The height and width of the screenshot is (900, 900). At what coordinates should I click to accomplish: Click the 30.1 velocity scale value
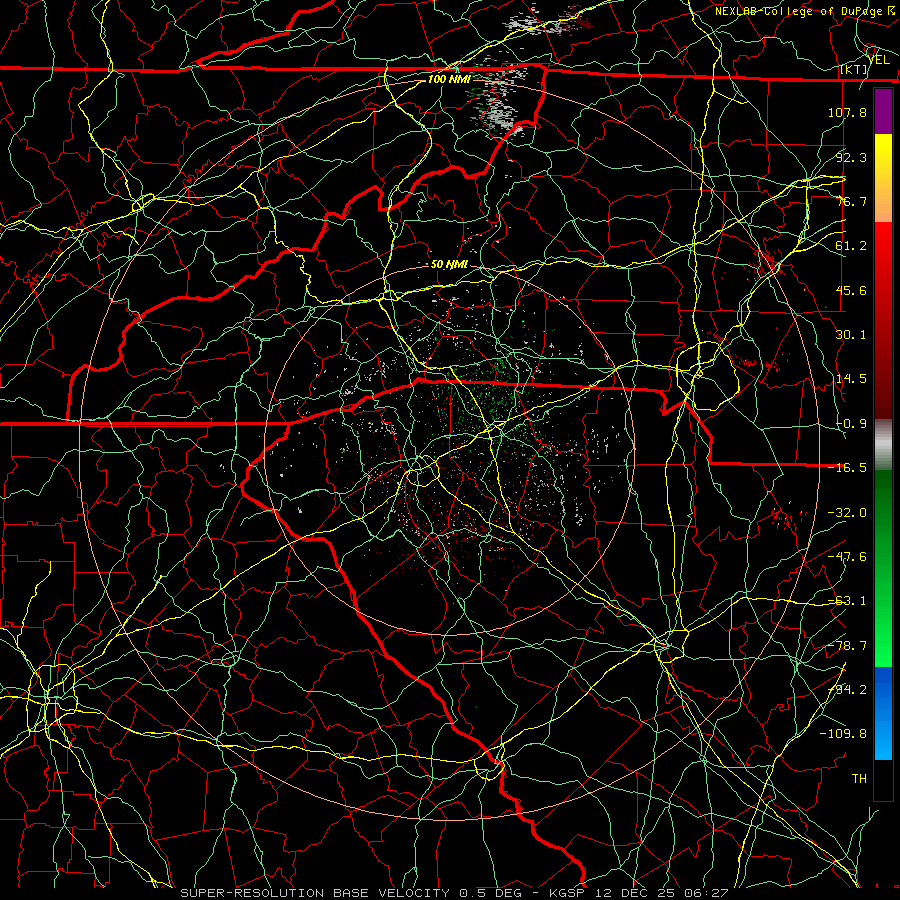(x=851, y=335)
